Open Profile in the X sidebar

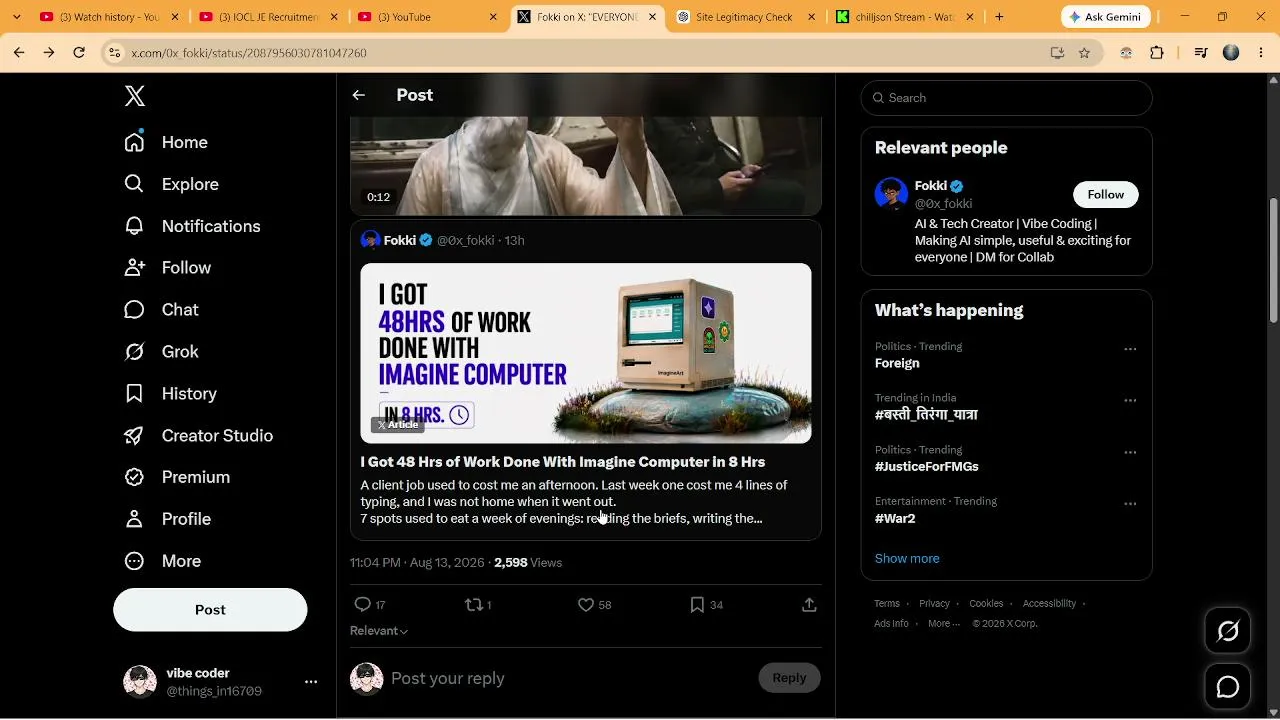(x=167, y=519)
